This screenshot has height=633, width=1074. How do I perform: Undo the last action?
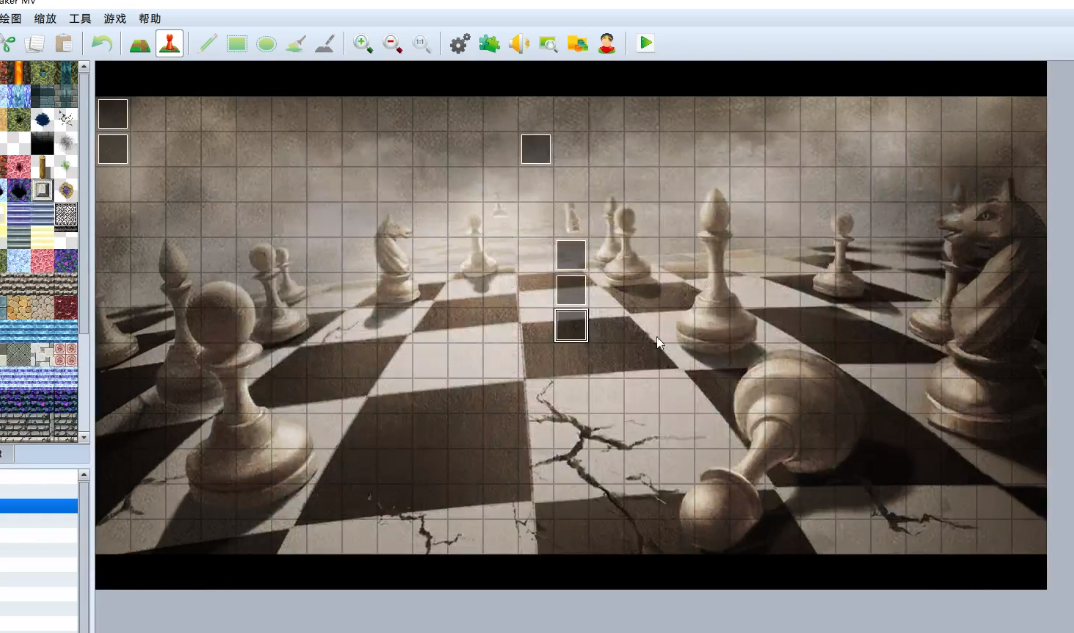pyautogui.click(x=101, y=44)
